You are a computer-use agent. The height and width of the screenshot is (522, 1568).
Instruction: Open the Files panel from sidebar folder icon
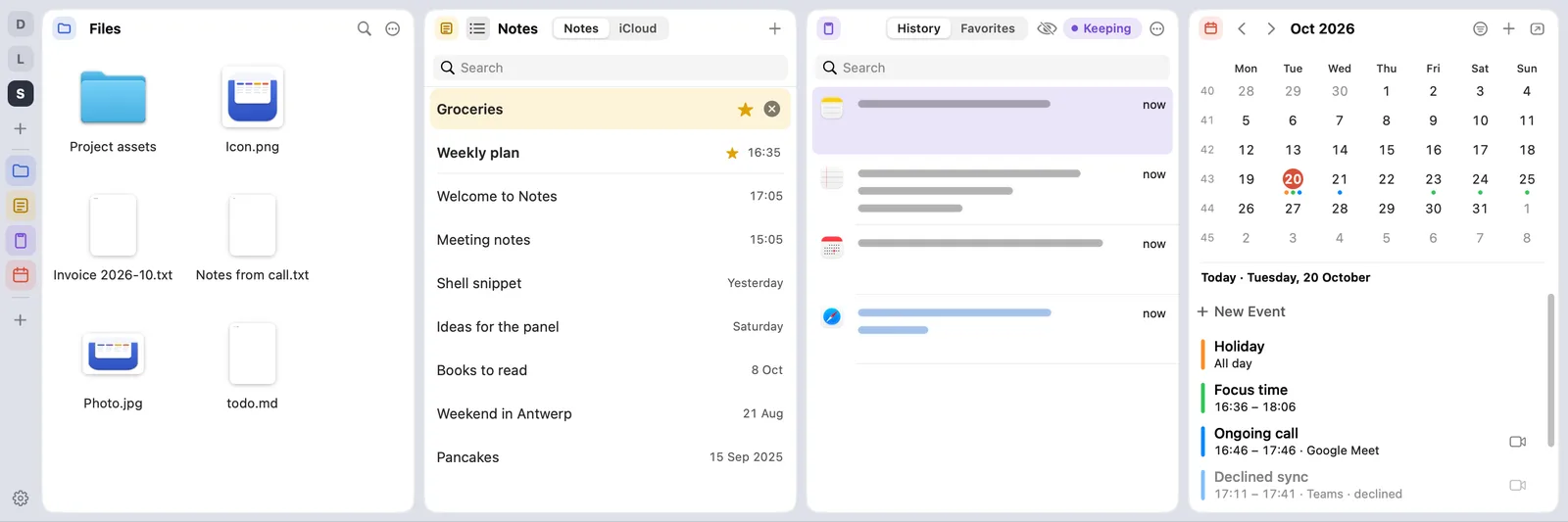pyautogui.click(x=21, y=171)
